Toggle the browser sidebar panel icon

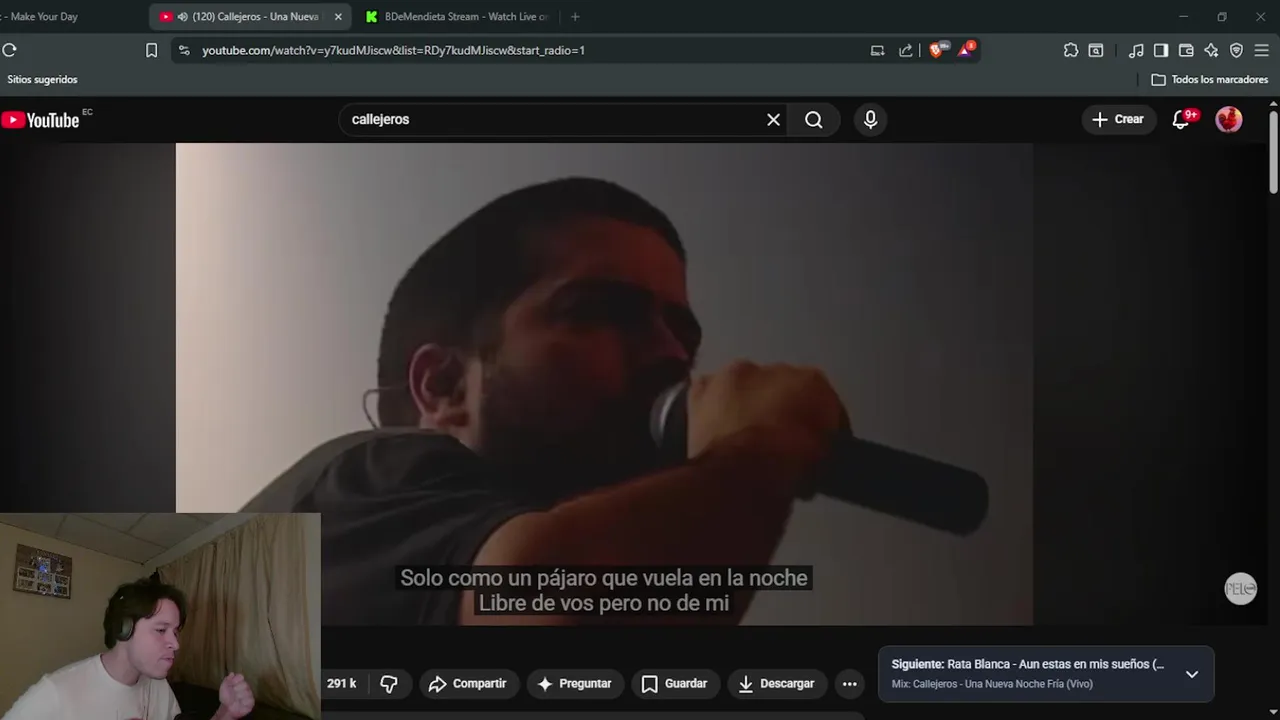tap(1161, 50)
